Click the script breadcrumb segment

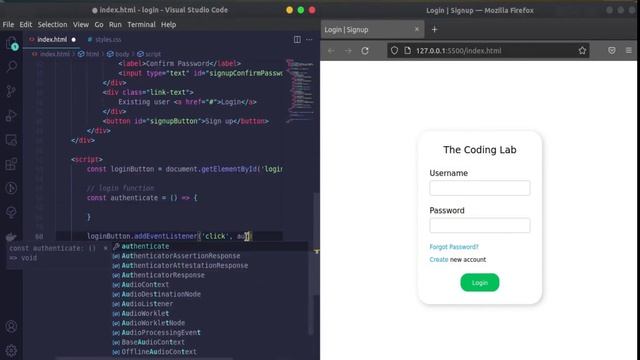(x=149, y=54)
